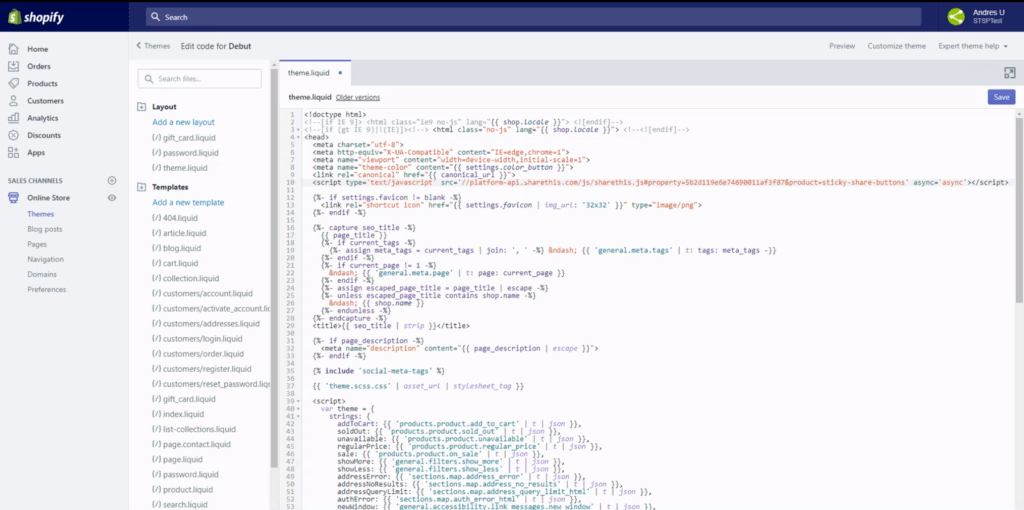Open Navigation in sidebar
1024x510 pixels.
click(46, 259)
